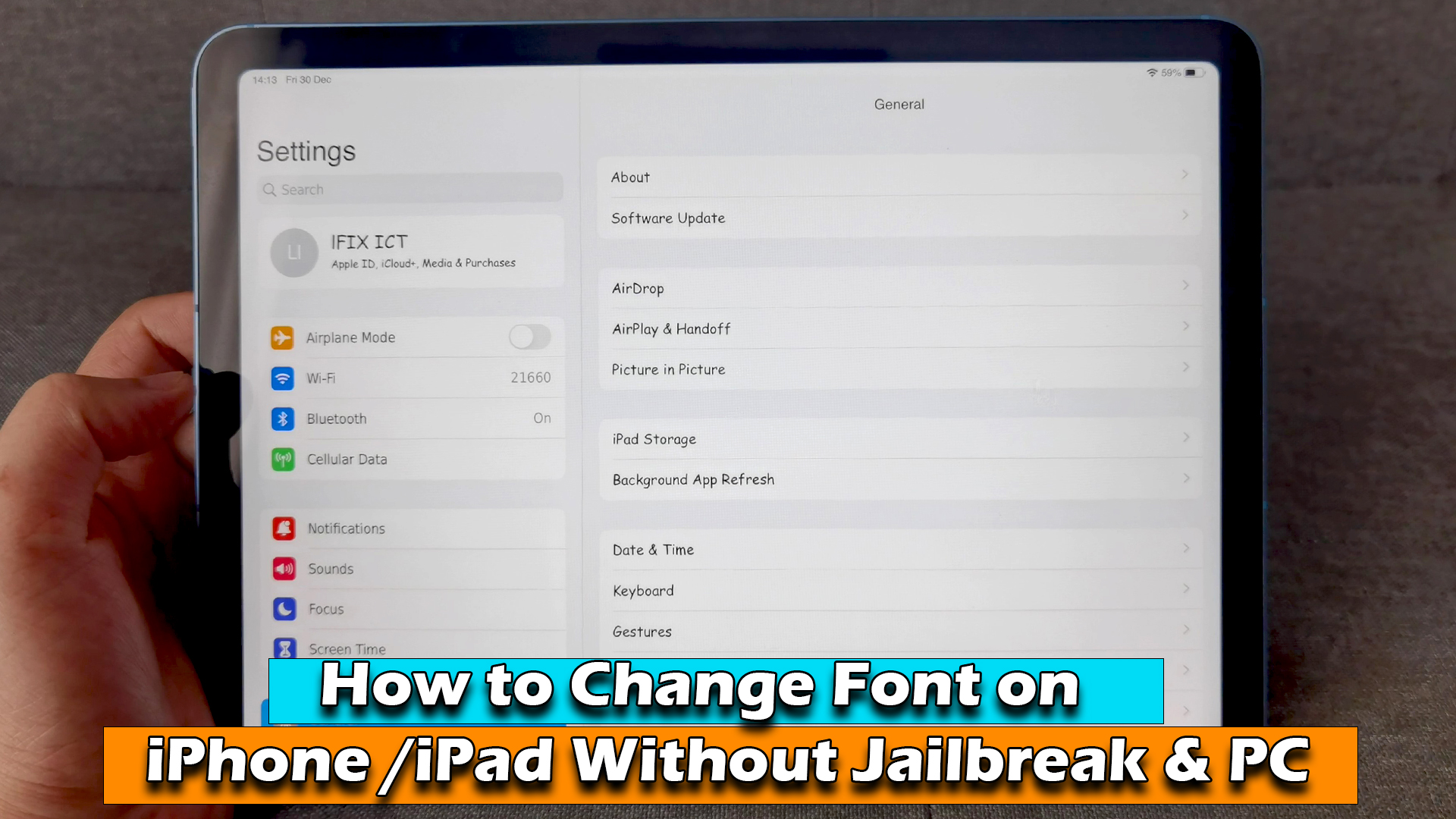The height and width of the screenshot is (819, 1456).
Task: Tap the Screen Time icon
Action: tap(284, 649)
